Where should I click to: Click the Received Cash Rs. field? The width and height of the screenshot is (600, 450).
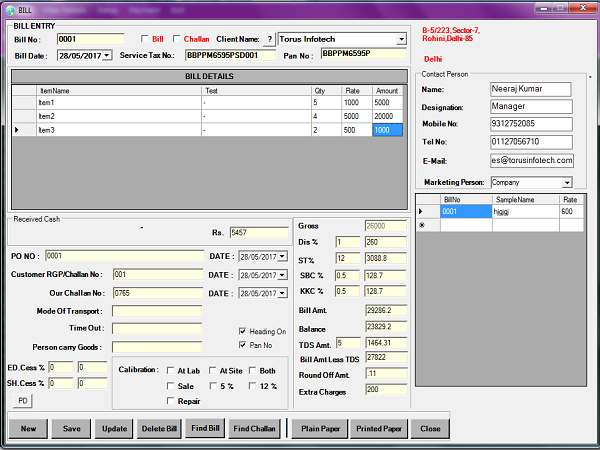click(x=259, y=233)
